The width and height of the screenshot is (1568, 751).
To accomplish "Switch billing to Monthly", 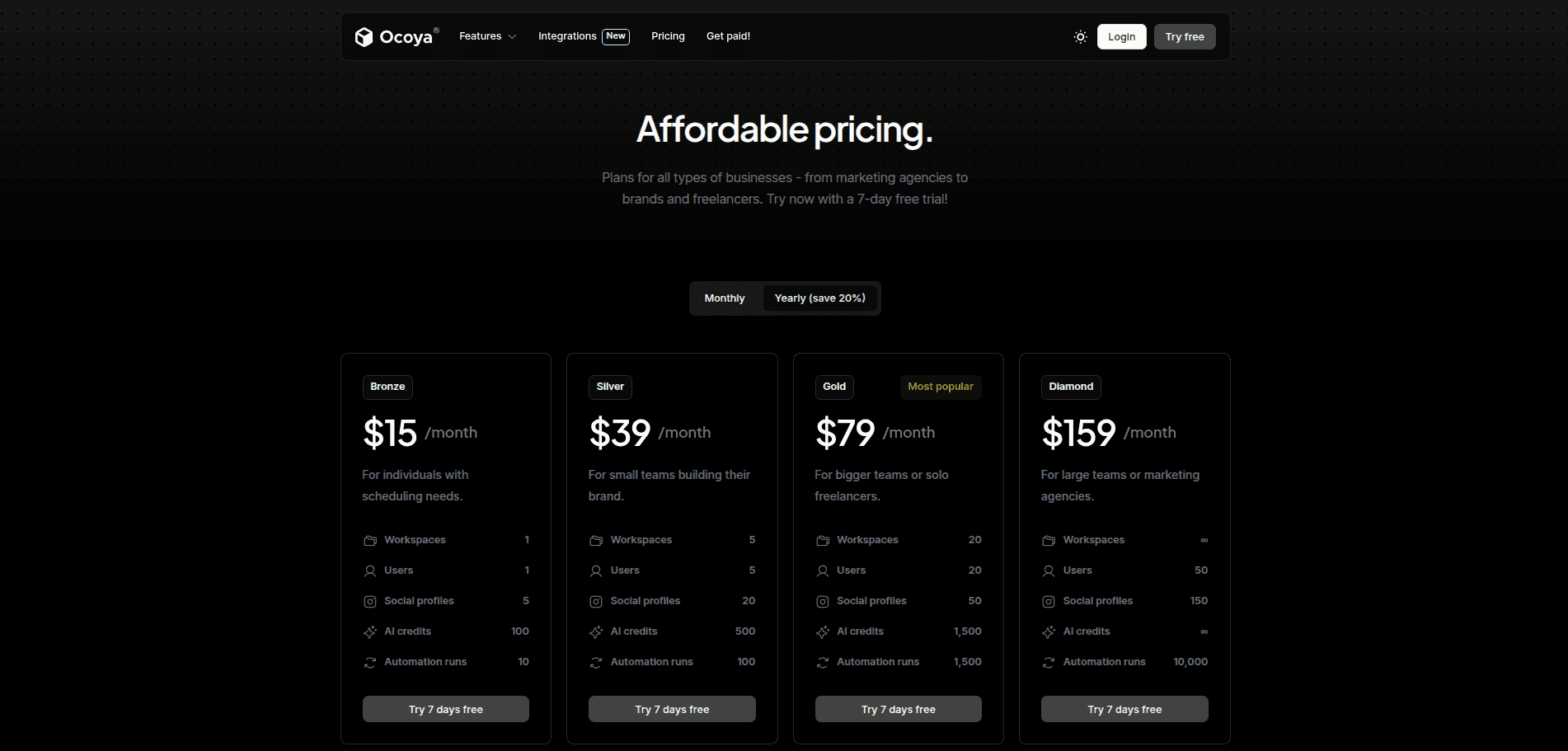I will [725, 298].
